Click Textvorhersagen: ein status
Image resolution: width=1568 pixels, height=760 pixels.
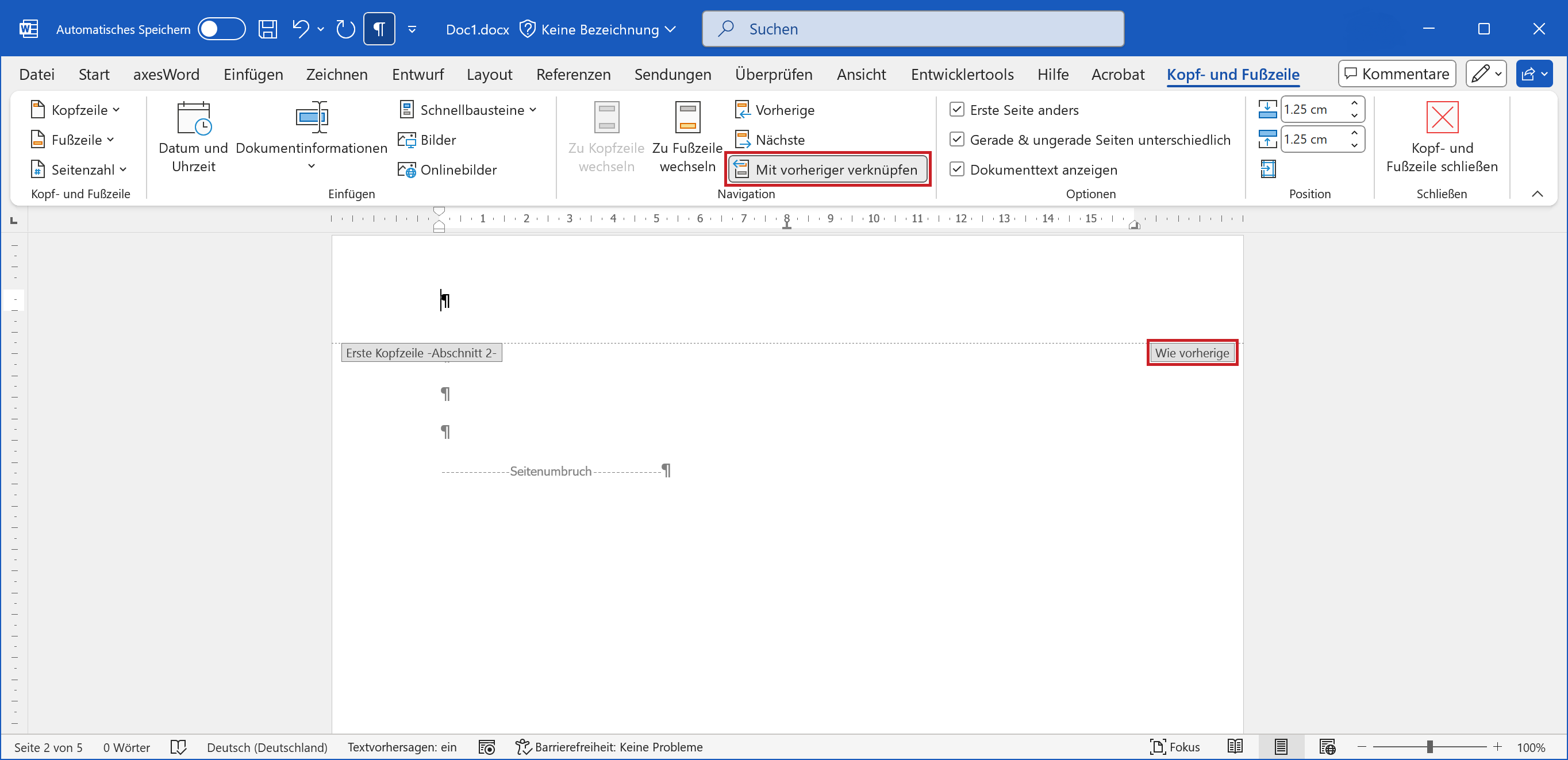(x=402, y=747)
